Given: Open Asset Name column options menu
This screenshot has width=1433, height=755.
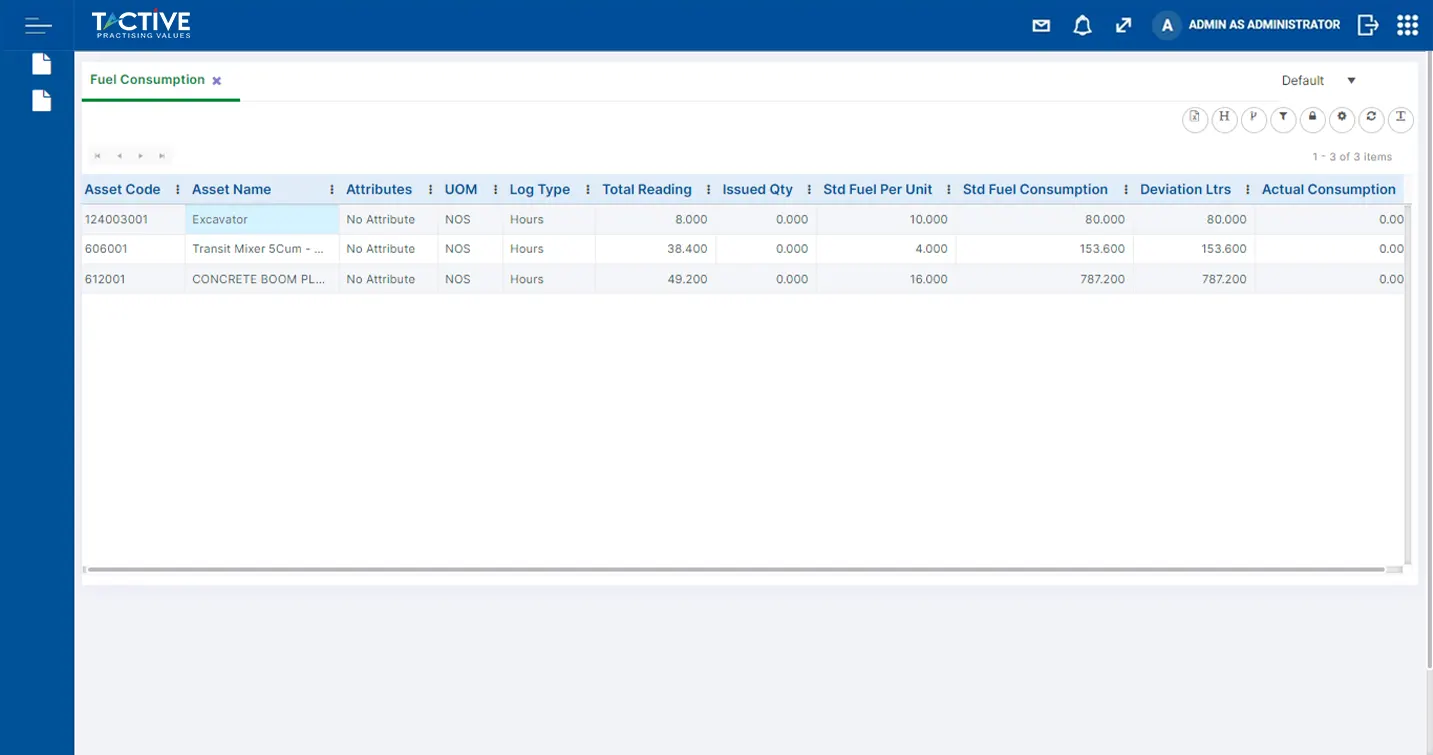Looking at the screenshot, I should point(332,190).
